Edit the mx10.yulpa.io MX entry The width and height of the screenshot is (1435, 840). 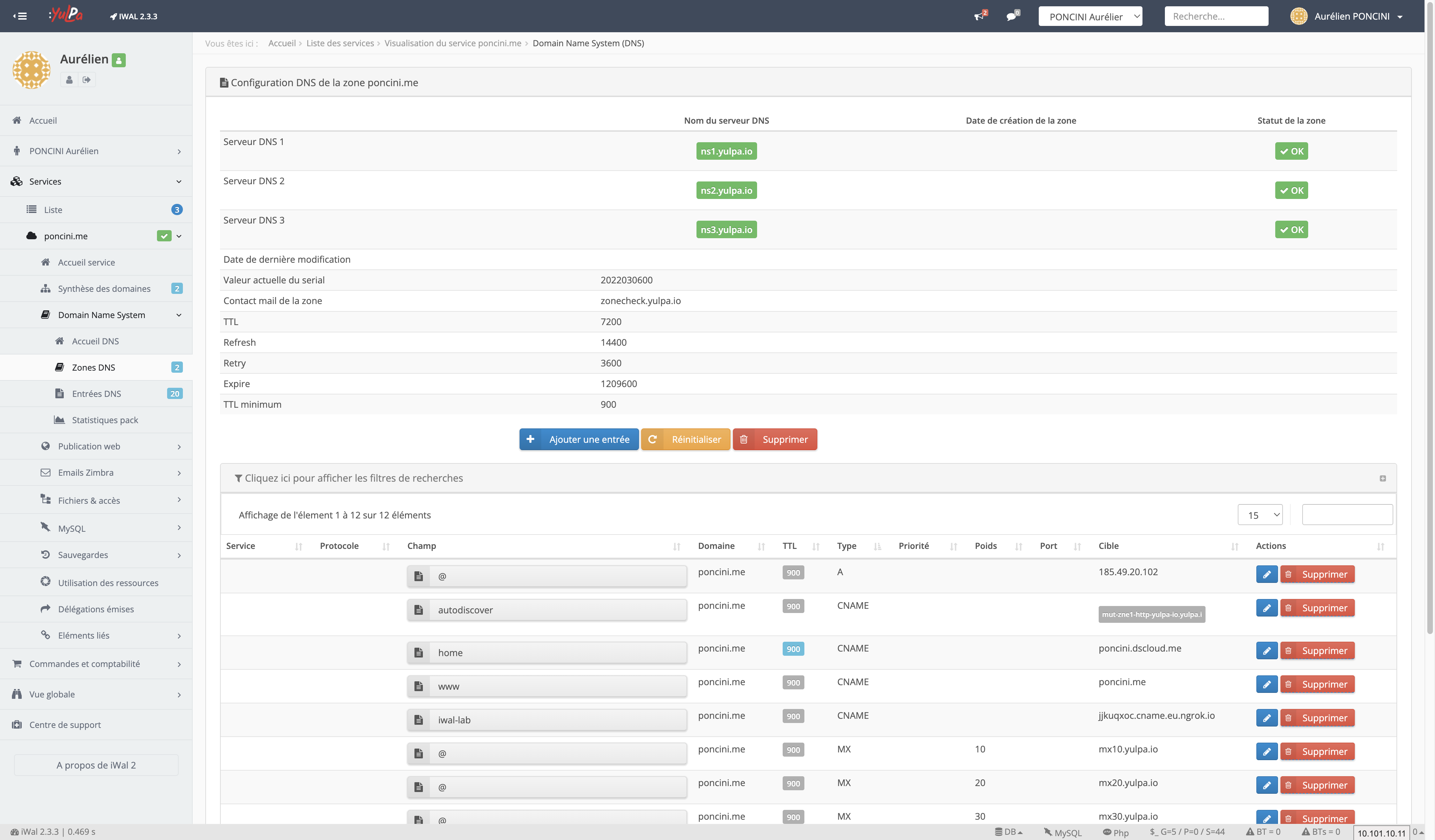1266,751
